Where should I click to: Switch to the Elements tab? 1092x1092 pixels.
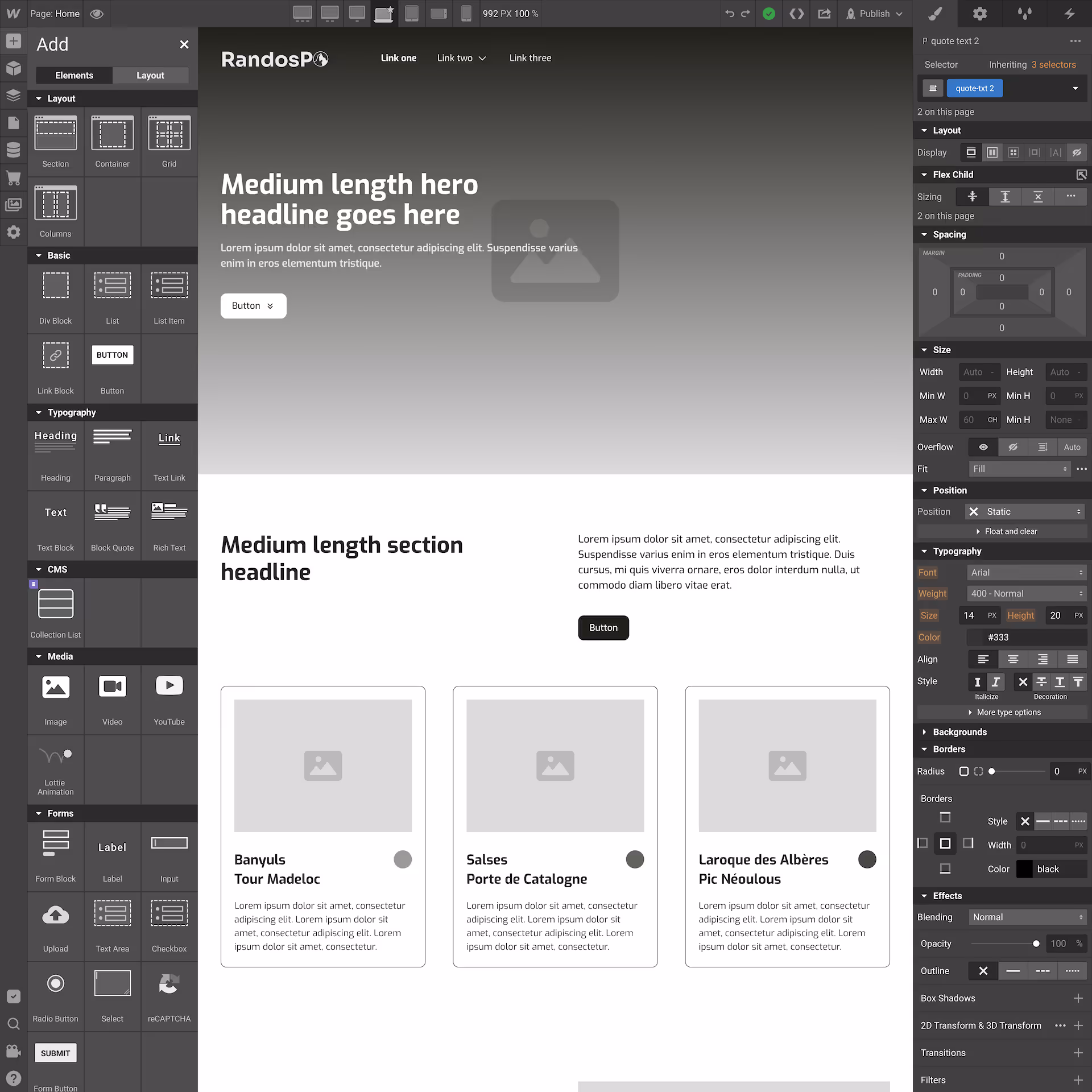point(74,75)
